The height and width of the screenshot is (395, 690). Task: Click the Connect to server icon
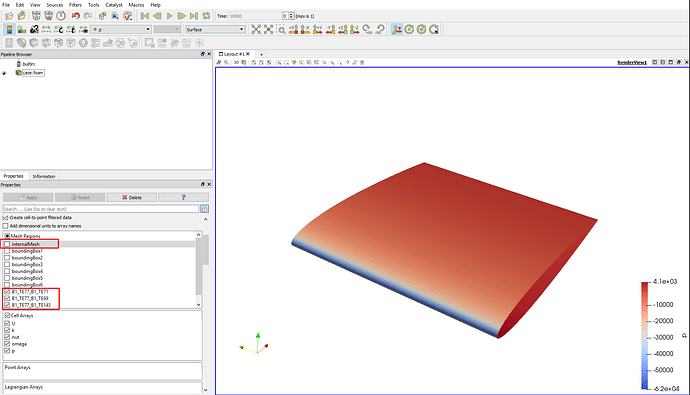(36, 16)
